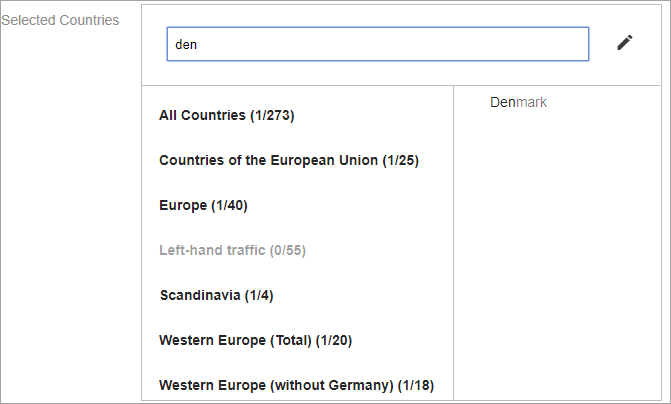
Task: Click the (1/20) Western Europe Total count
Action: [334, 340]
